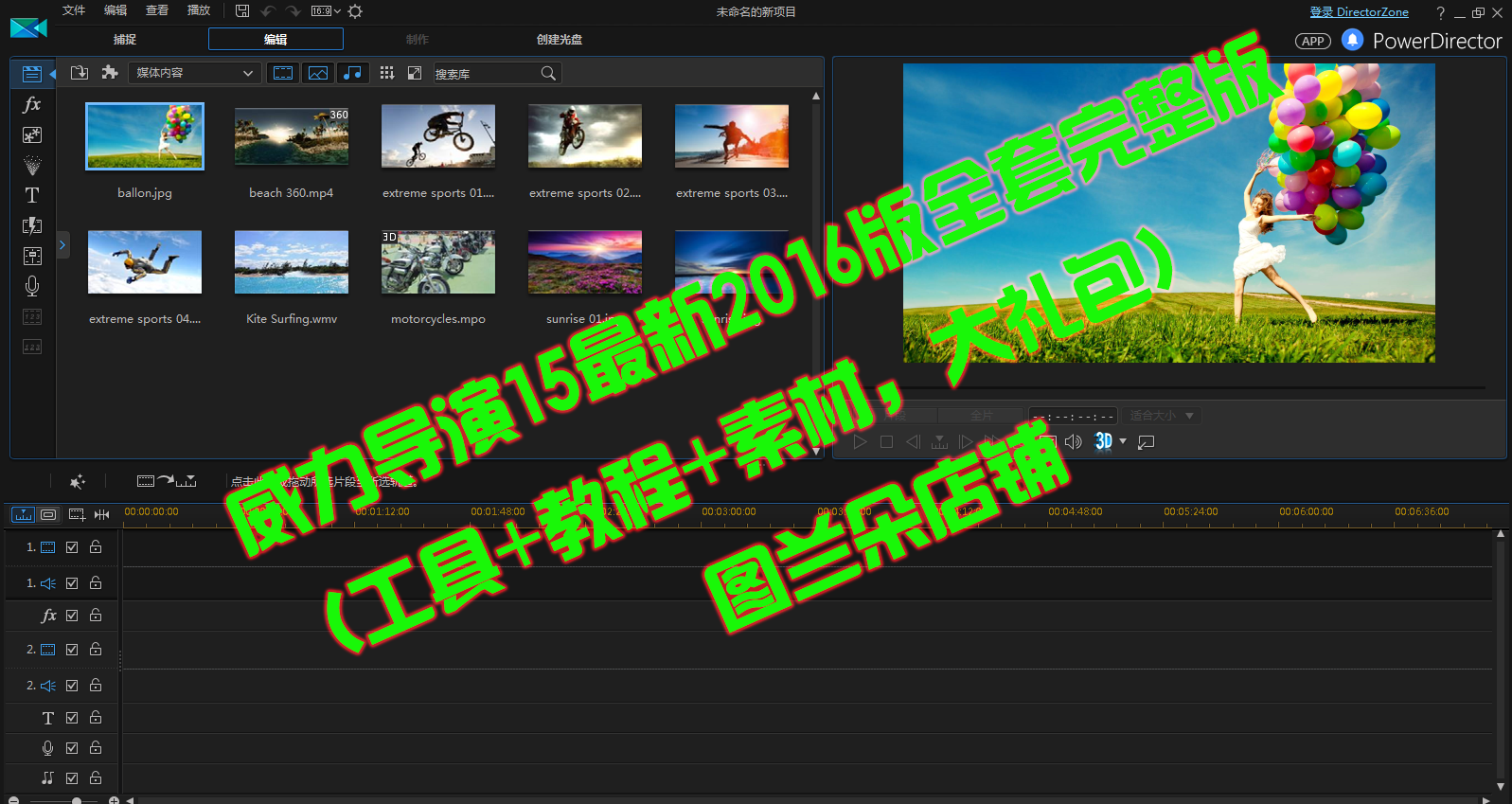Expand the library panel side arrow

[x=62, y=245]
